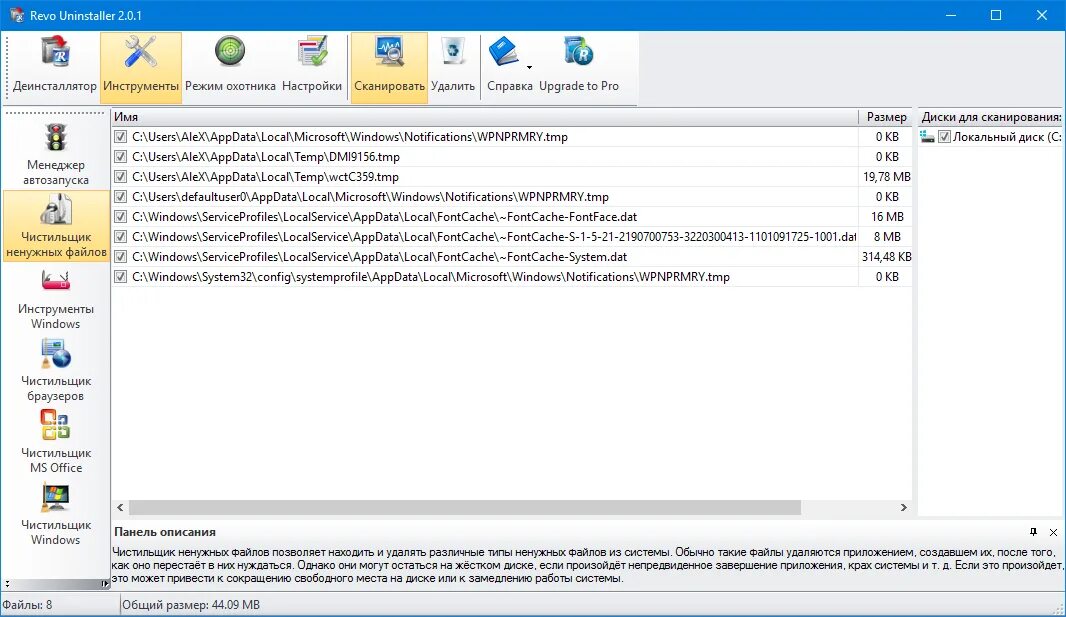1066x617 pixels.
Task: Uncheck ~FontCache-System.dat checkbox
Action: pyautogui.click(x=120, y=257)
